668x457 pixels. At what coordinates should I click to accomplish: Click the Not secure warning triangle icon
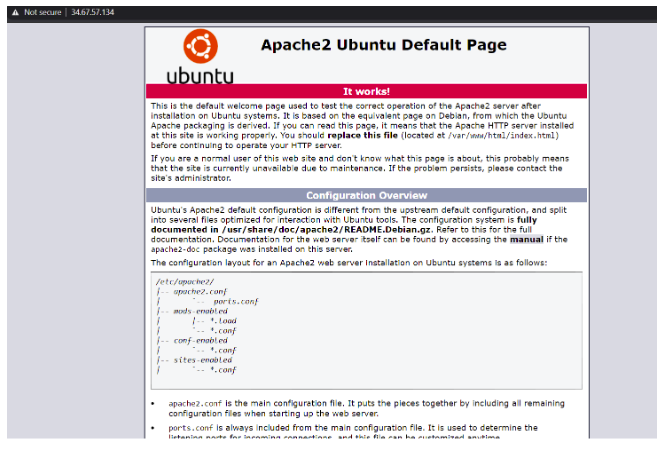pos(15,12)
